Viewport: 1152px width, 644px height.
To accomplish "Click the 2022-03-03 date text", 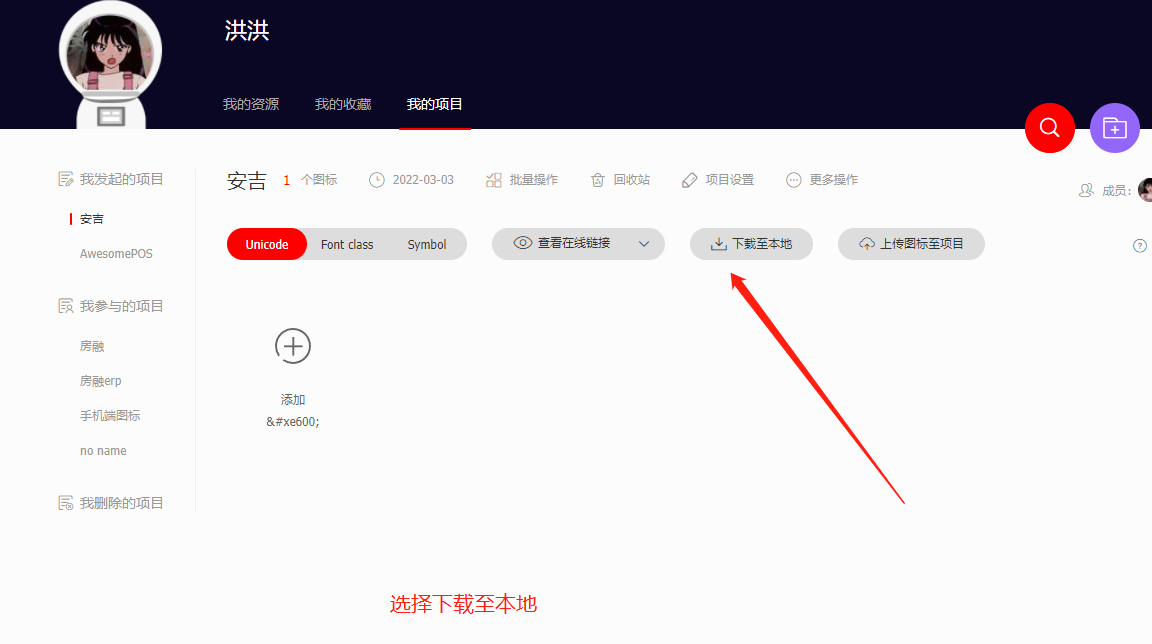I will (x=423, y=180).
